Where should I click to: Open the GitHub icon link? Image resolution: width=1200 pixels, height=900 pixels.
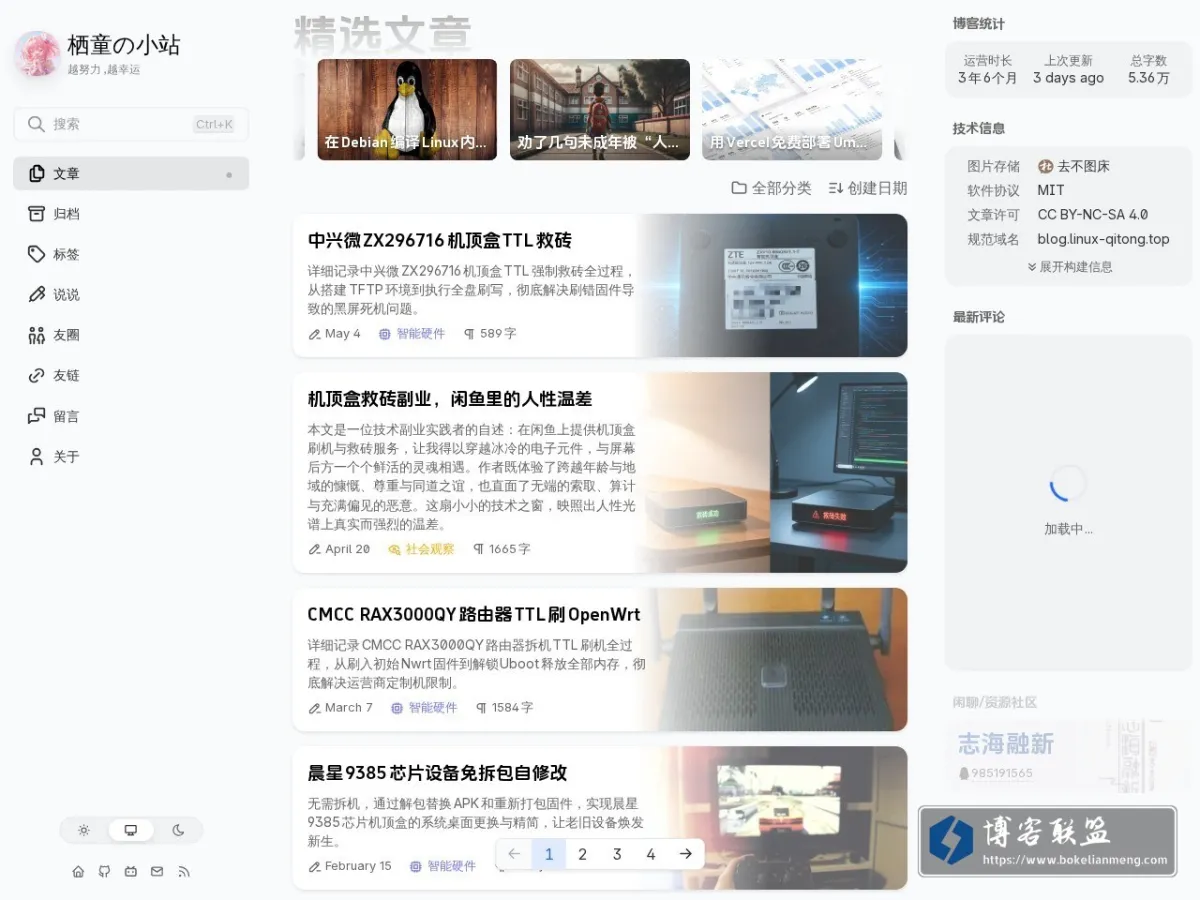pos(104,872)
